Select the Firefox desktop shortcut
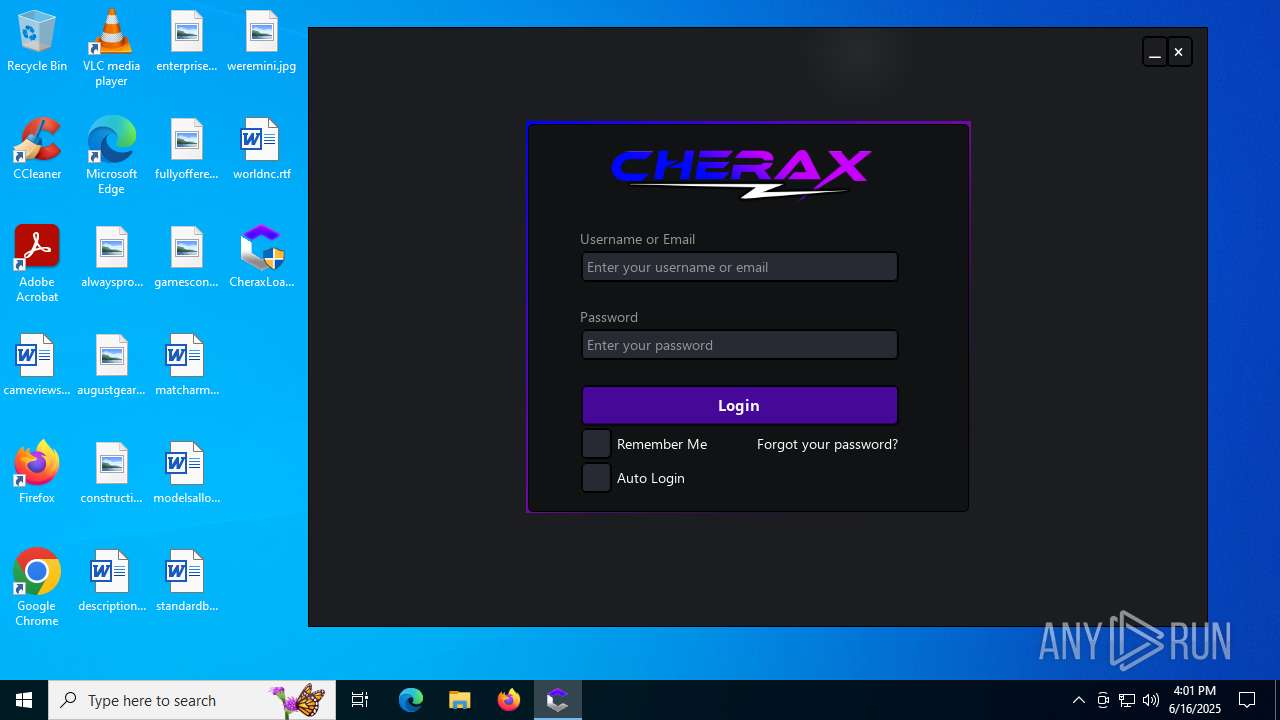This screenshot has height=720, width=1280. pos(37,474)
